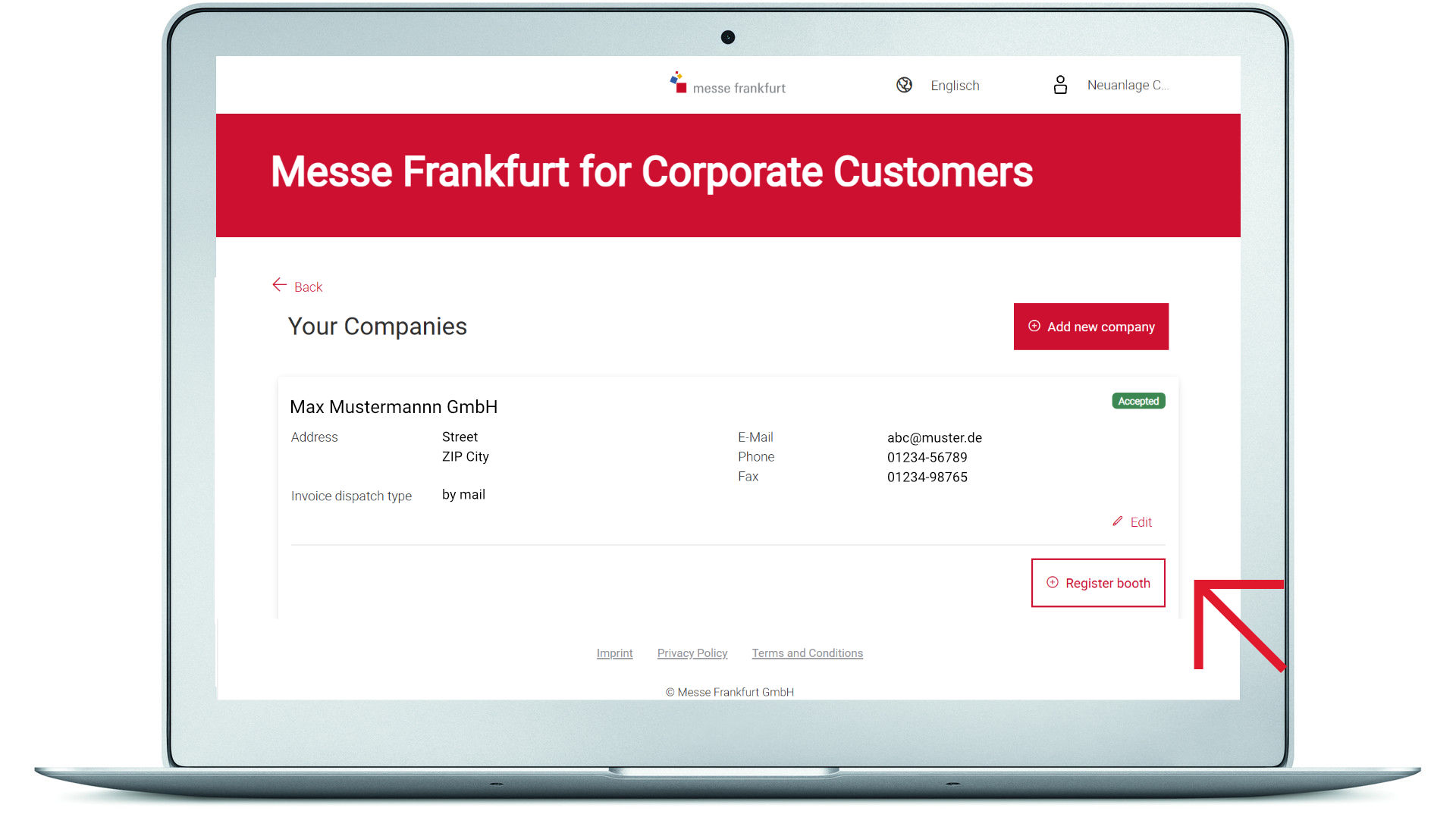Screen dimensions: 1456x814
Task: Click the fax number 01234-98765
Action: click(x=927, y=477)
